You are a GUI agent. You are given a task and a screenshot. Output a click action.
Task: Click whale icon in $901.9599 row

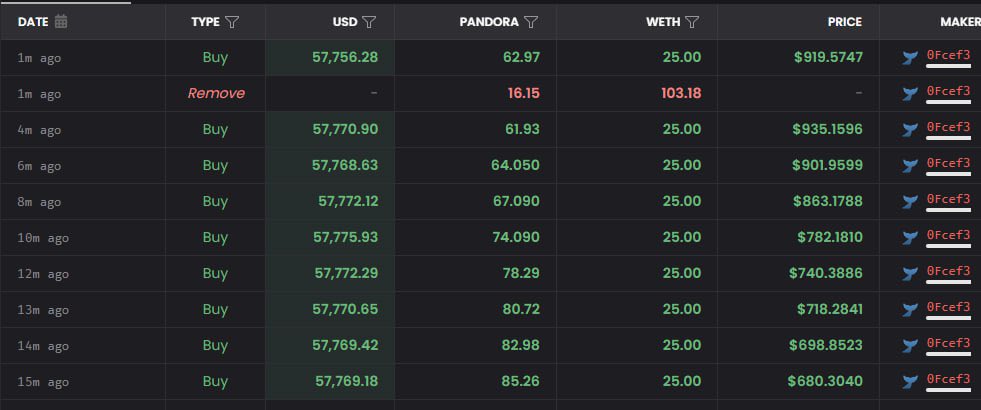(x=910, y=166)
